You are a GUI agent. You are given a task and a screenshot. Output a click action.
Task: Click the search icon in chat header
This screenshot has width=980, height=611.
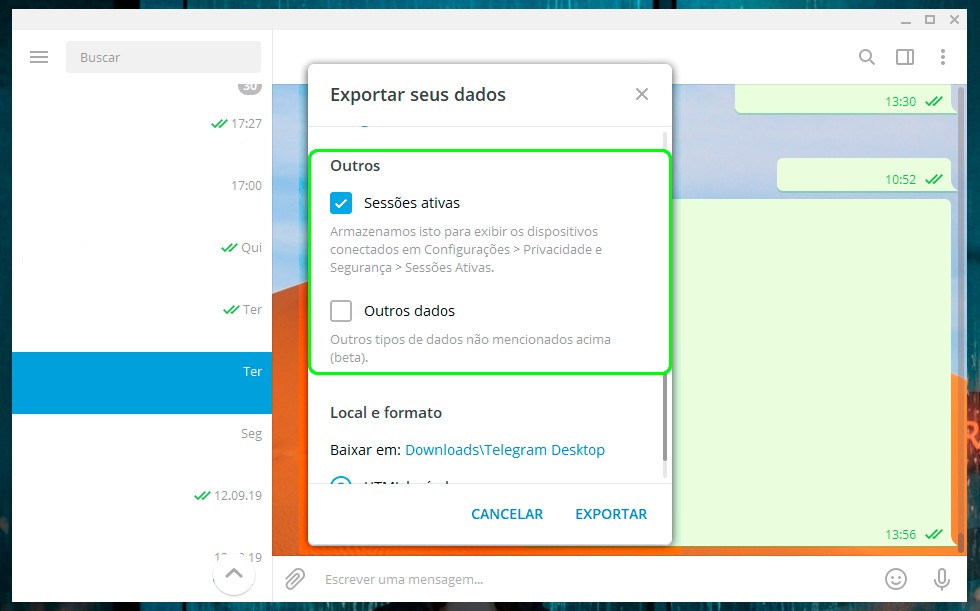tap(867, 57)
